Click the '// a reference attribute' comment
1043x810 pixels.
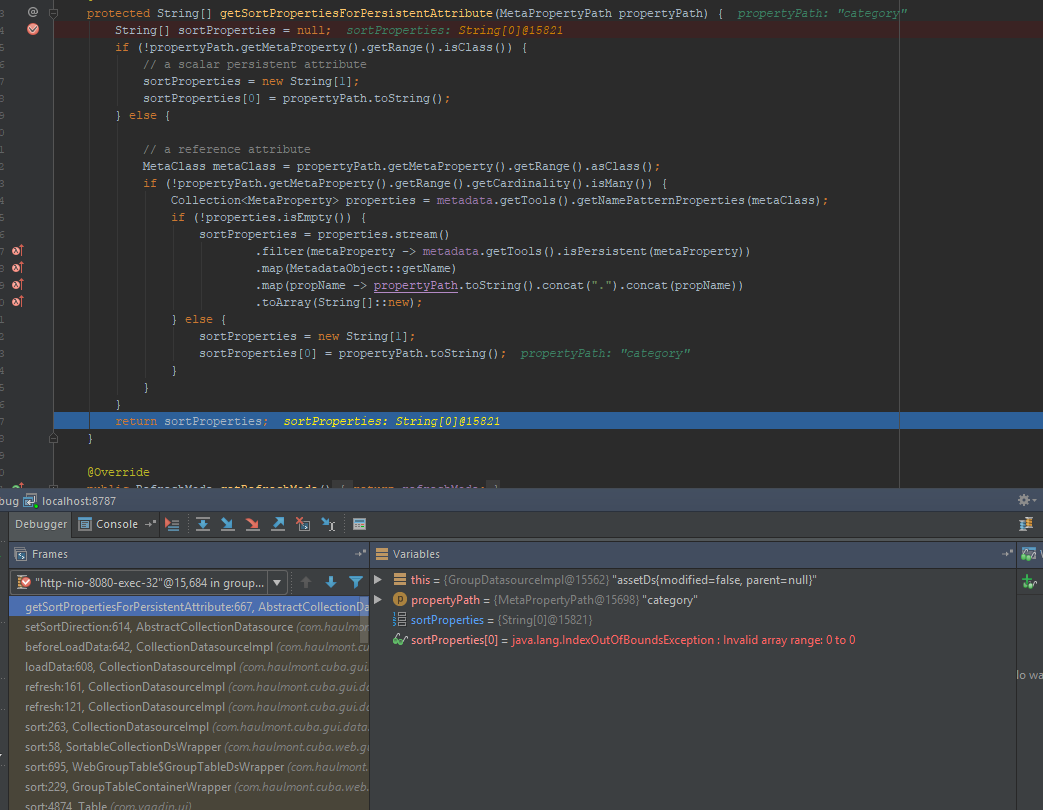(x=227, y=149)
